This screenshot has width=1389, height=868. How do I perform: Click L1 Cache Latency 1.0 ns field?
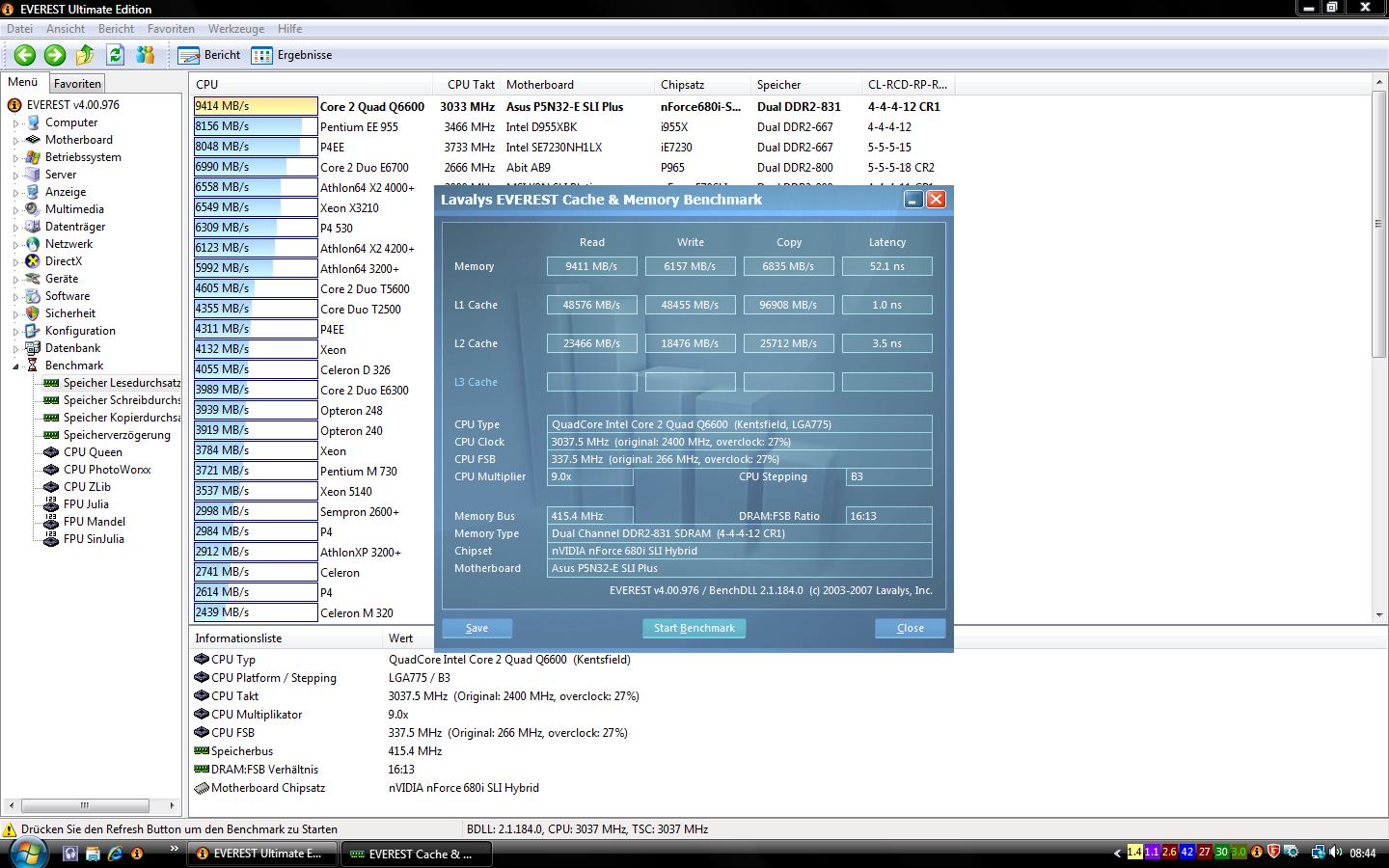pyautogui.click(x=886, y=305)
